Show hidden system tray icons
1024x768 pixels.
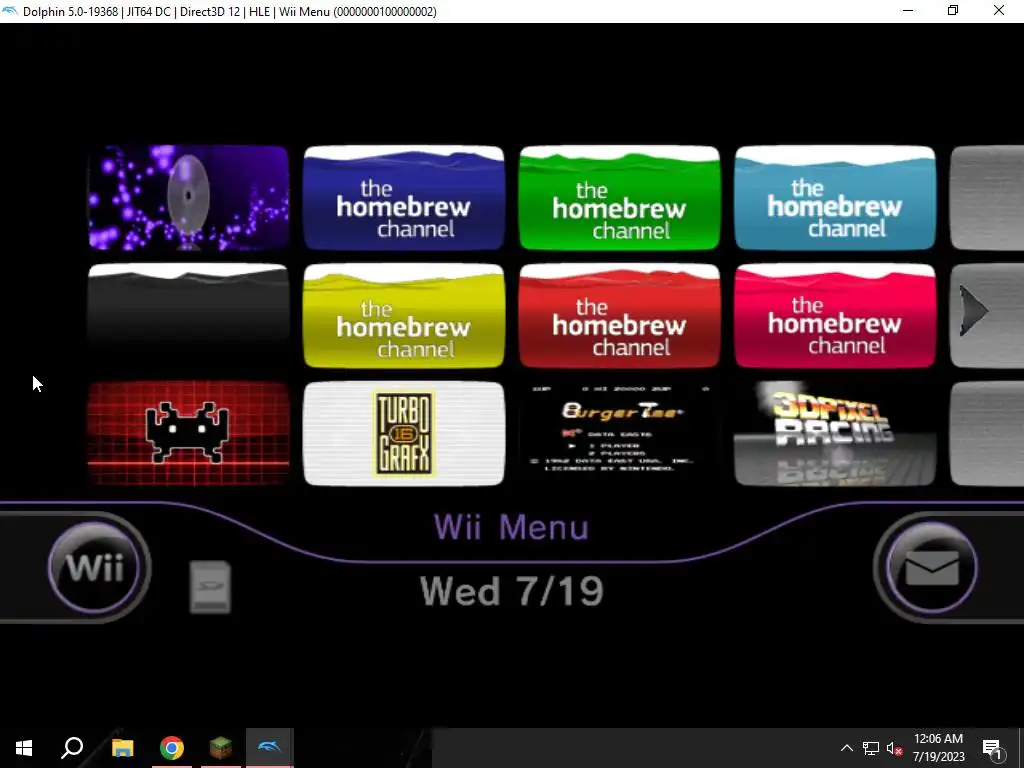point(846,748)
